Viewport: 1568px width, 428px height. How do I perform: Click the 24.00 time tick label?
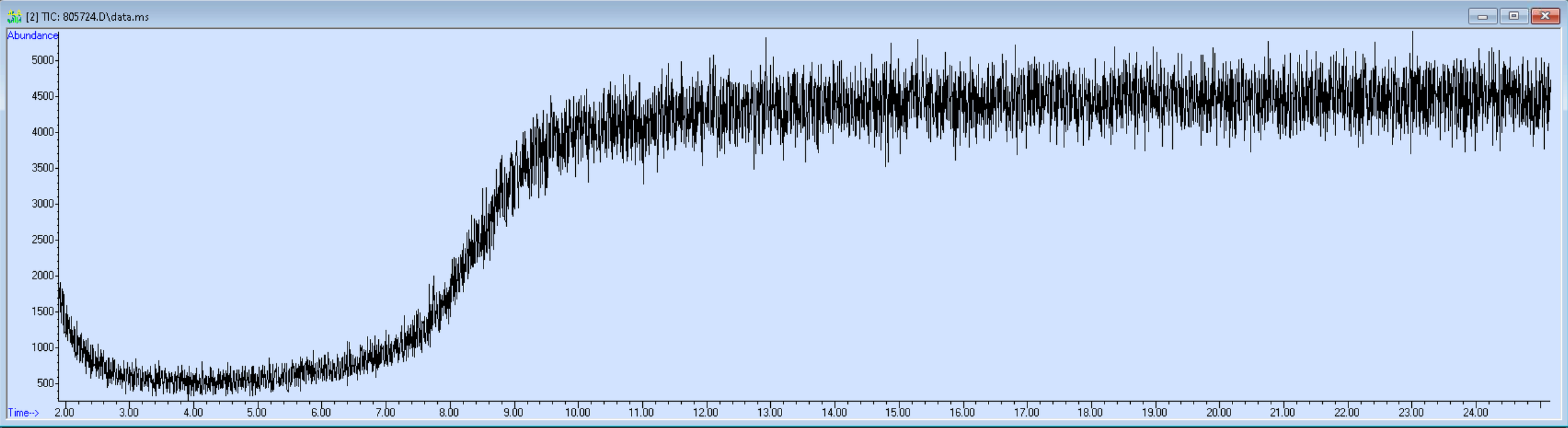1475,412
